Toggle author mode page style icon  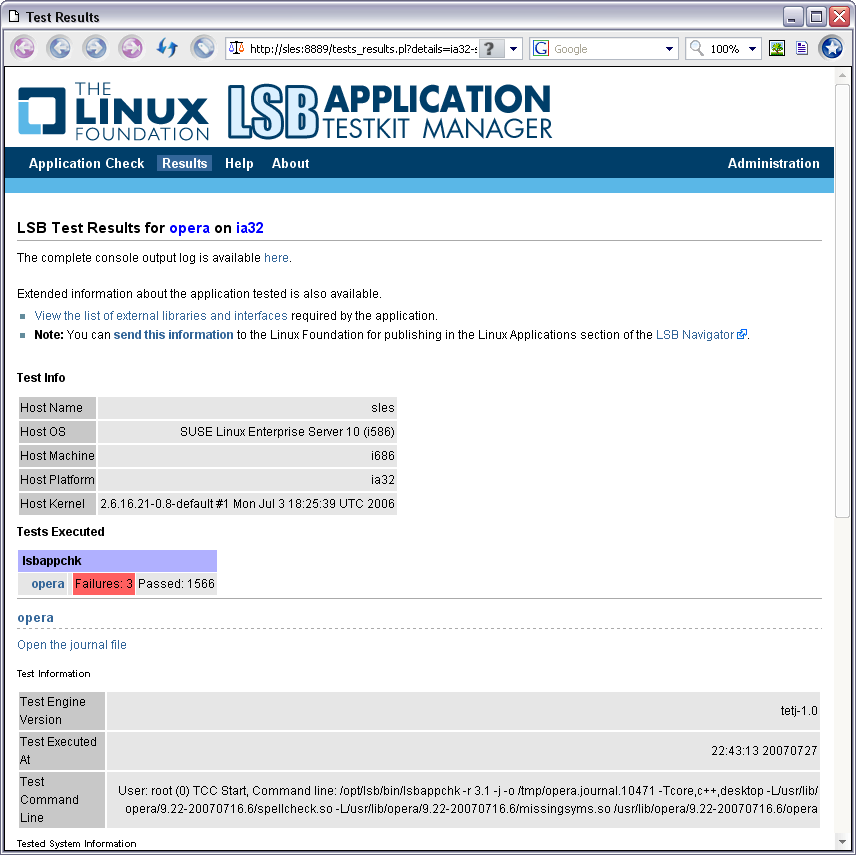[x=801, y=49]
